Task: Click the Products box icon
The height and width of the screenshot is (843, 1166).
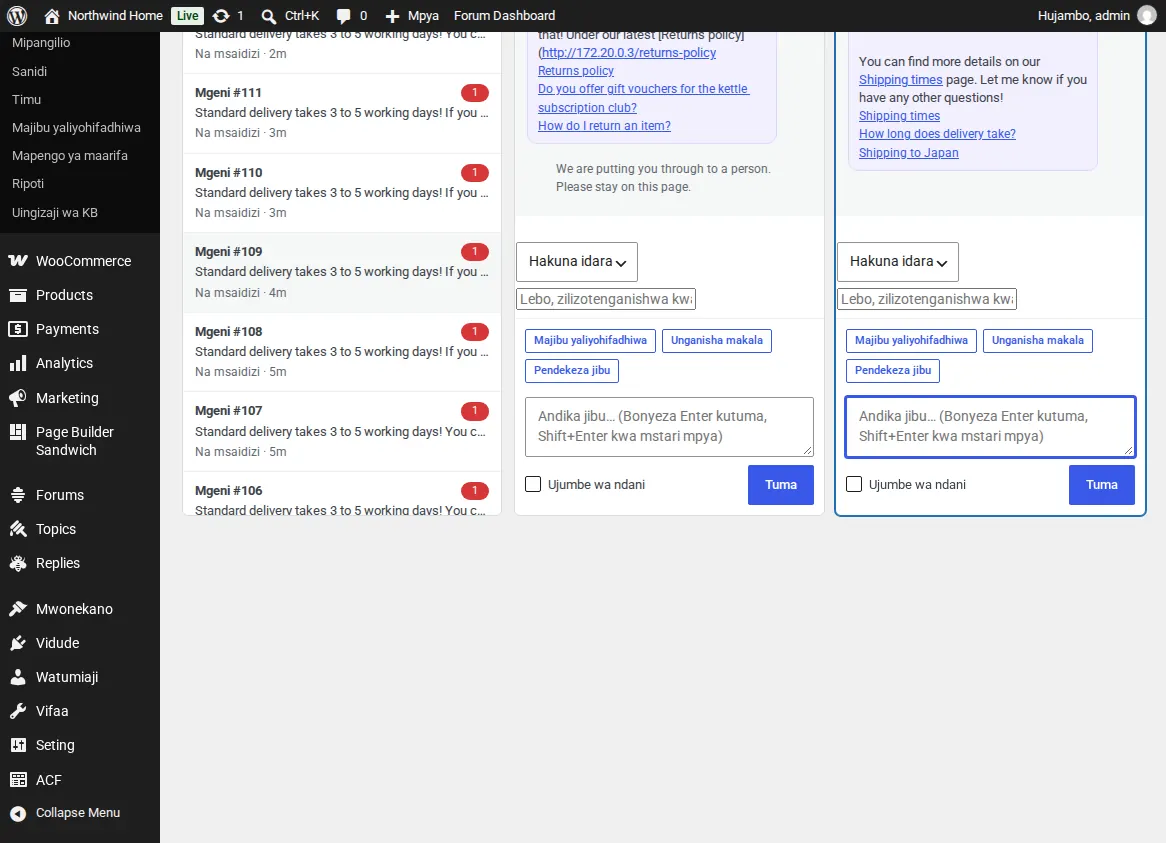Action: (x=18, y=295)
